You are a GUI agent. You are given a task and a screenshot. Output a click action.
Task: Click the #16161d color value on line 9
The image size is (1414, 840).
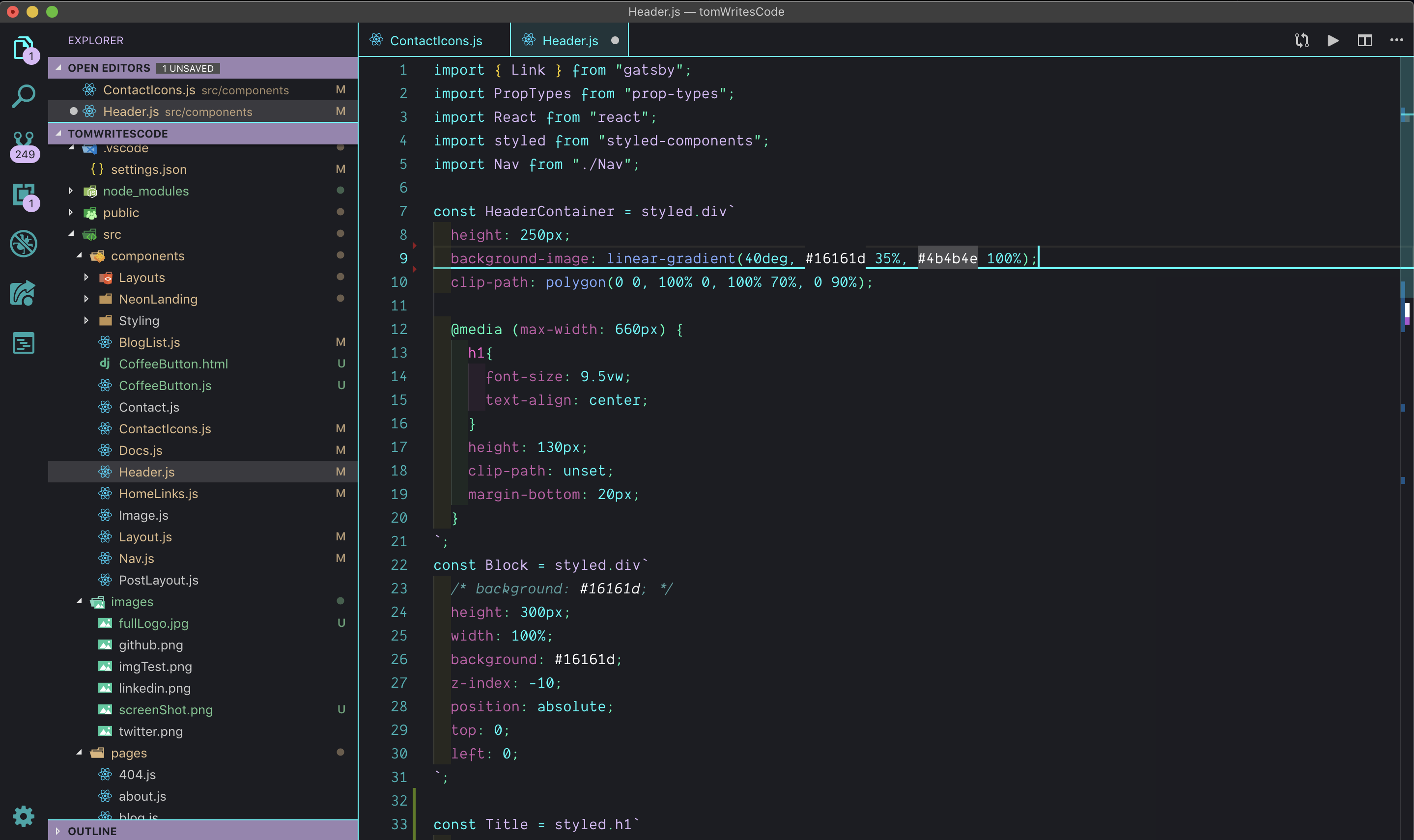pyautogui.click(x=835, y=258)
